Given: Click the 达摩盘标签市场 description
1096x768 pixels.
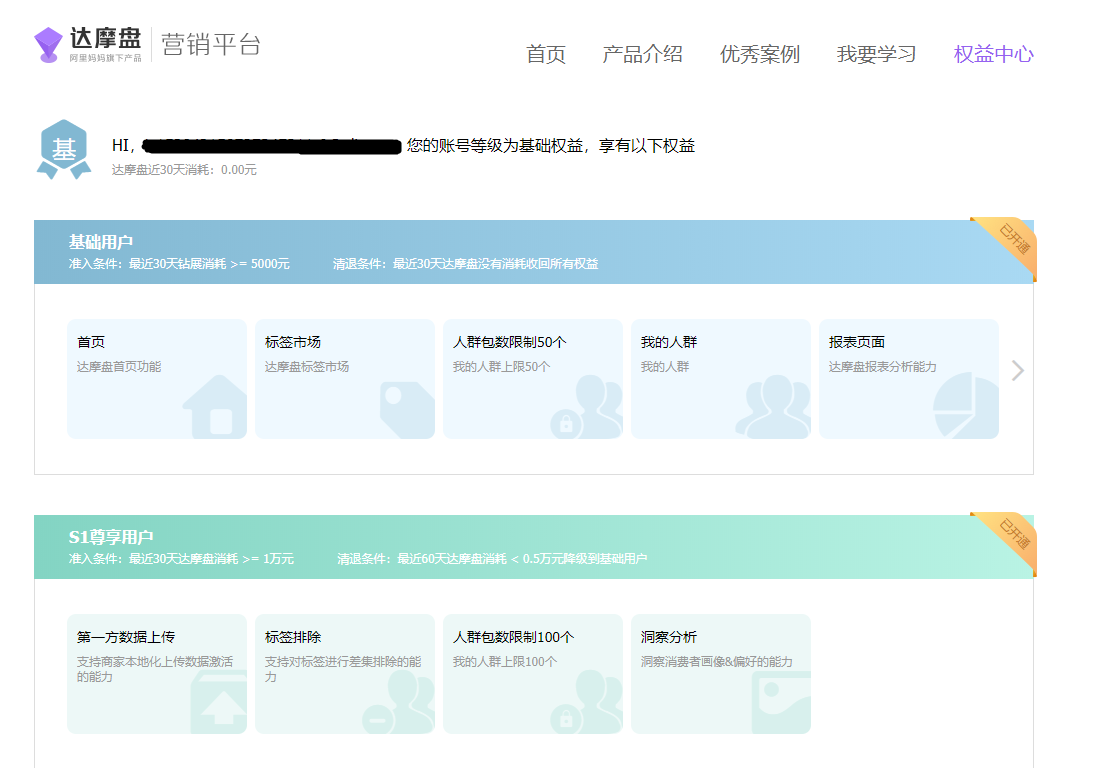Looking at the screenshot, I should tap(307, 366).
